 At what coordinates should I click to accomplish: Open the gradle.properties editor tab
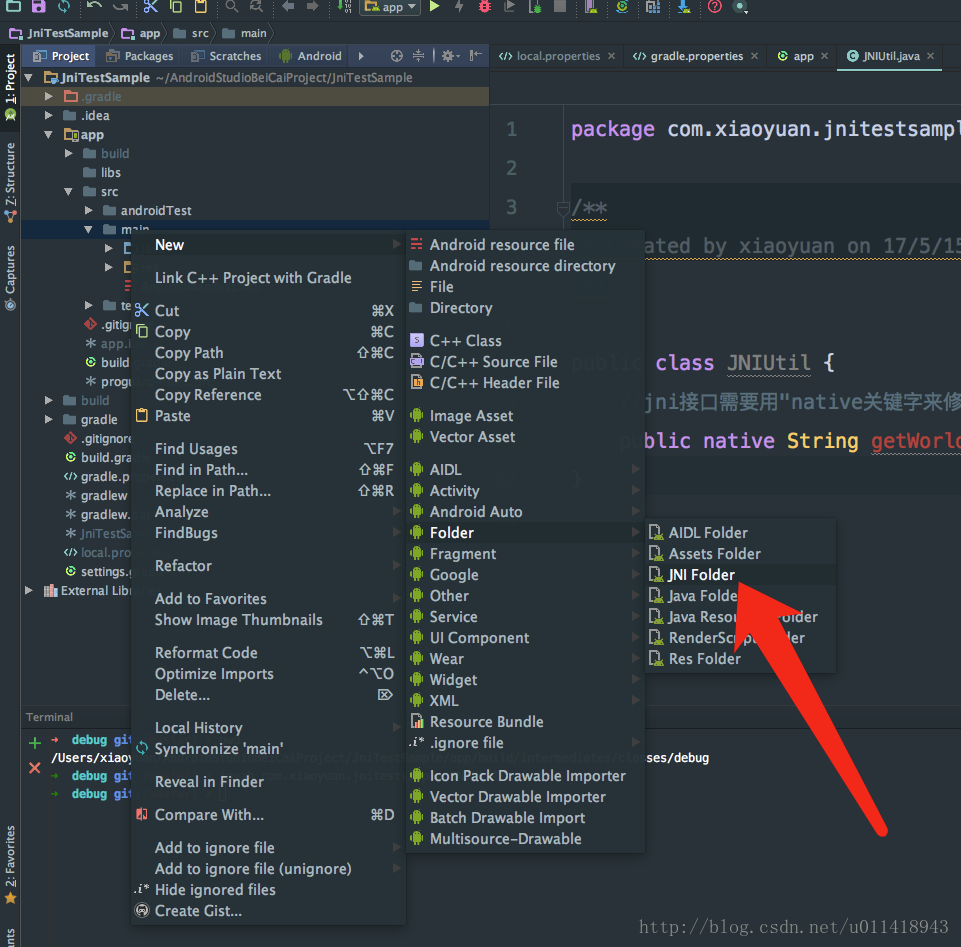(x=696, y=56)
